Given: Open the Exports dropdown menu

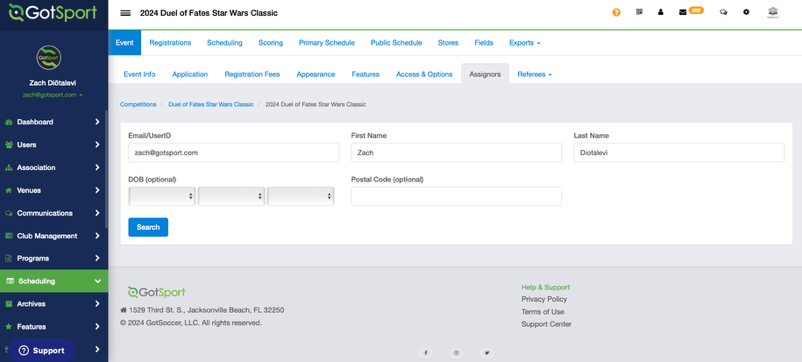Looking at the screenshot, I should [x=524, y=43].
